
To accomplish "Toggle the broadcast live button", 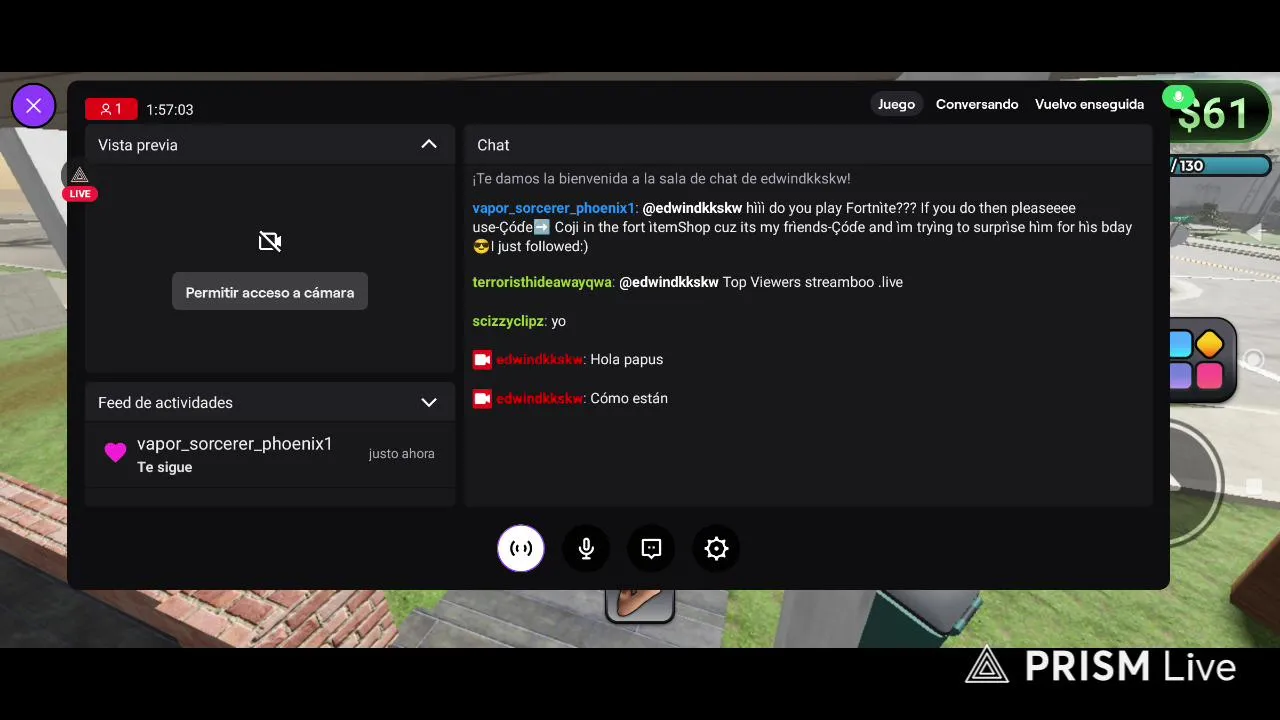I will (x=521, y=548).
